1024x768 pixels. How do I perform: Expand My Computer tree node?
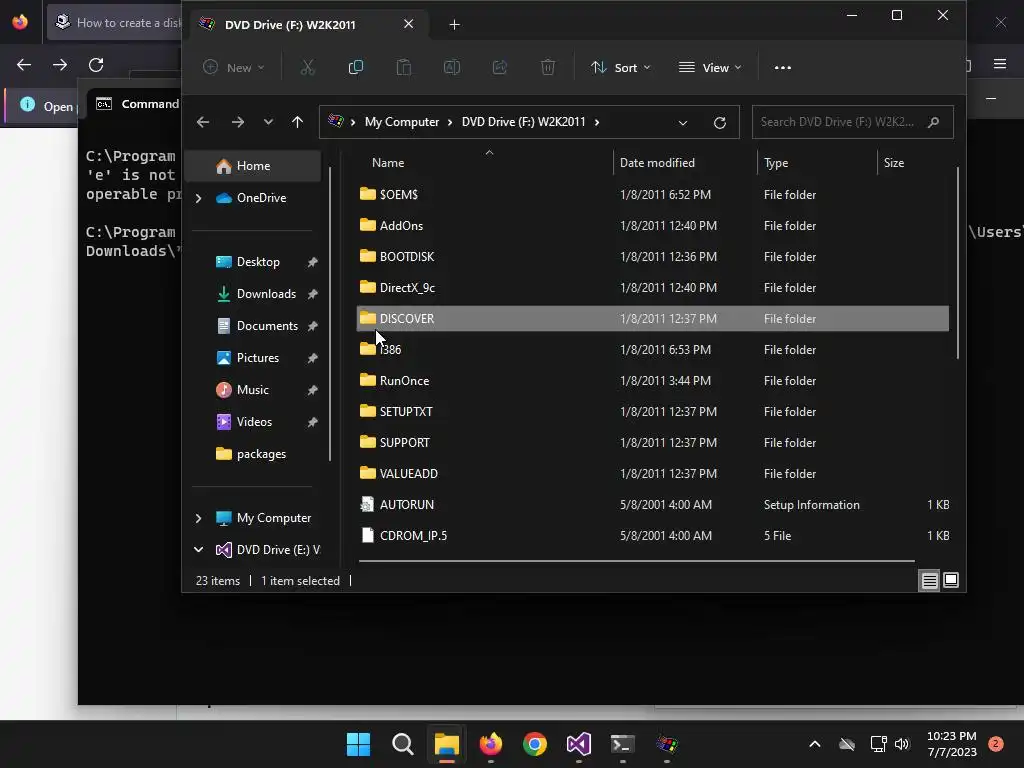199,518
